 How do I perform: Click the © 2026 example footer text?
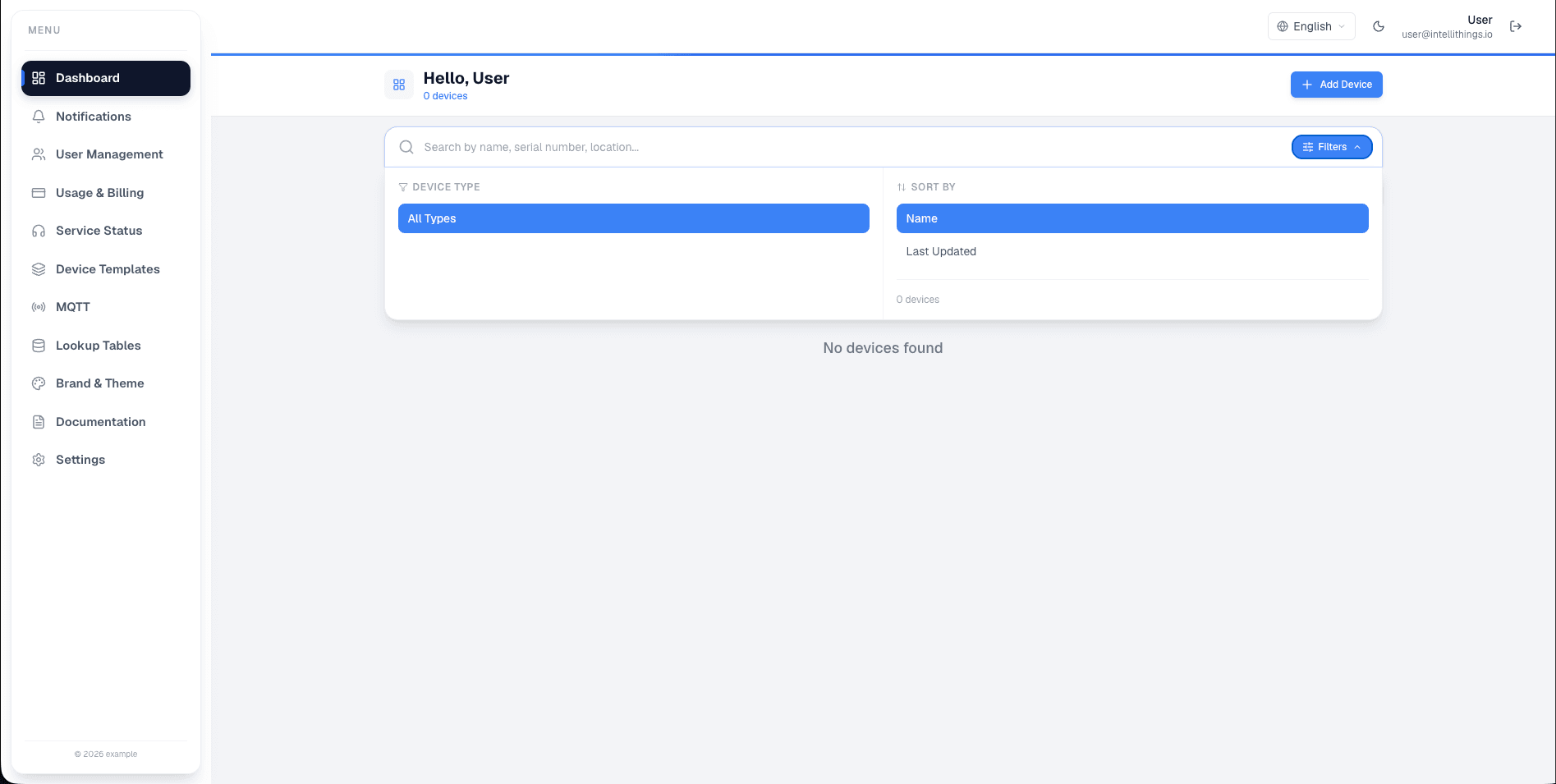(x=106, y=754)
